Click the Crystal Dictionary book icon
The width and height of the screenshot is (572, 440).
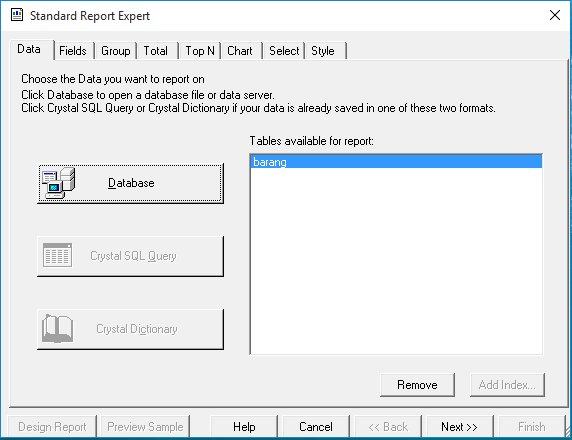coord(58,328)
